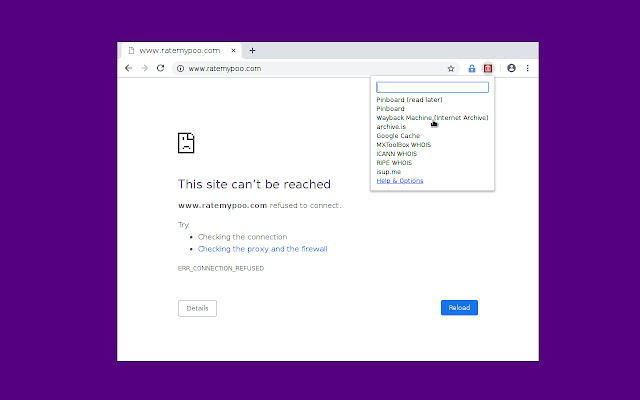Focus the popup search input field
The width and height of the screenshot is (640, 400).
click(432, 87)
